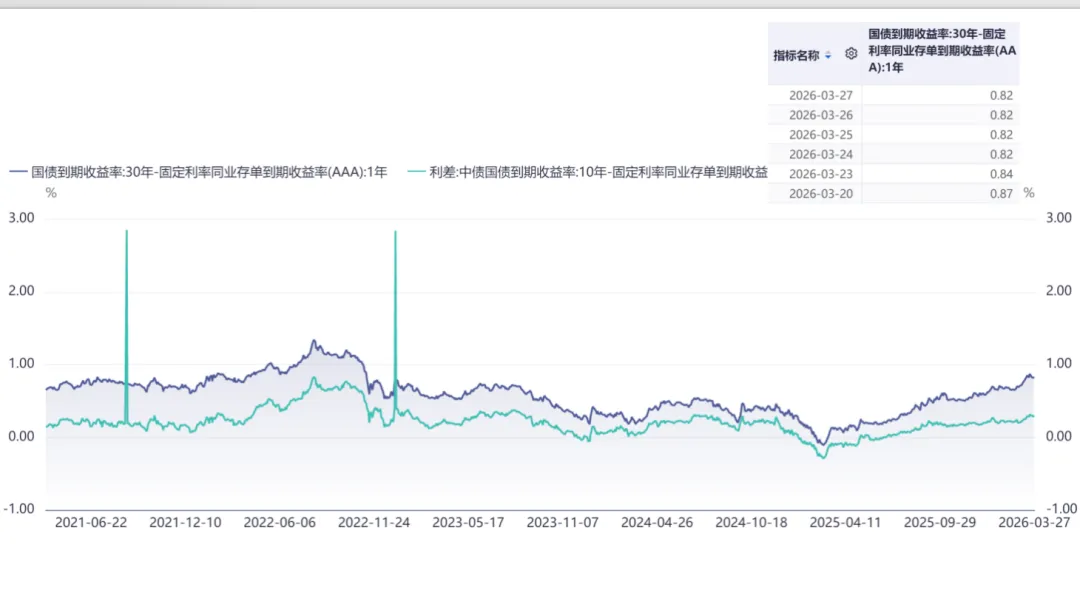Click the 2023-11-07 x-axis label
This screenshot has width=1080, height=590.
[563, 523]
